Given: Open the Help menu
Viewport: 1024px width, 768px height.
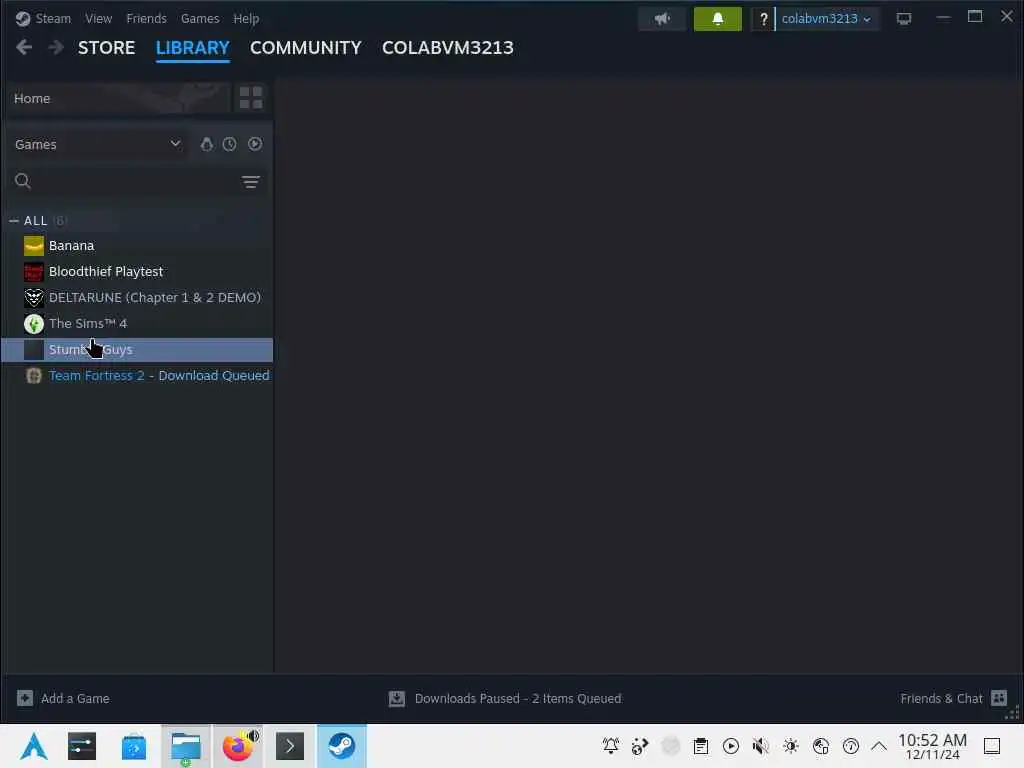Looking at the screenshot, I should [246, 18].
